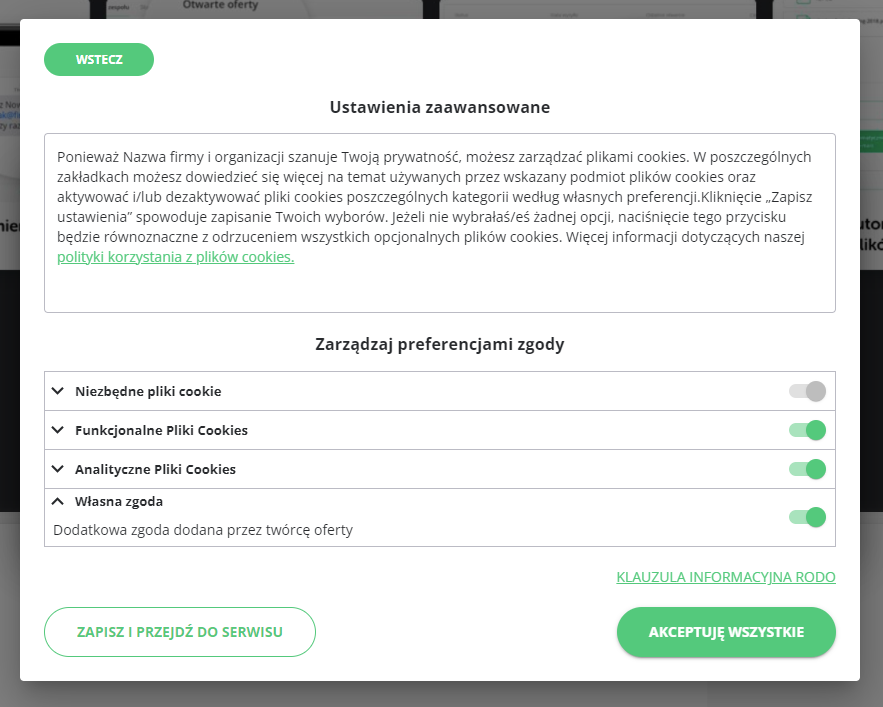This screenshot has width=883, height=707.
Task: Click the Akceptuję wszystkie button
Action: point(726,632)
